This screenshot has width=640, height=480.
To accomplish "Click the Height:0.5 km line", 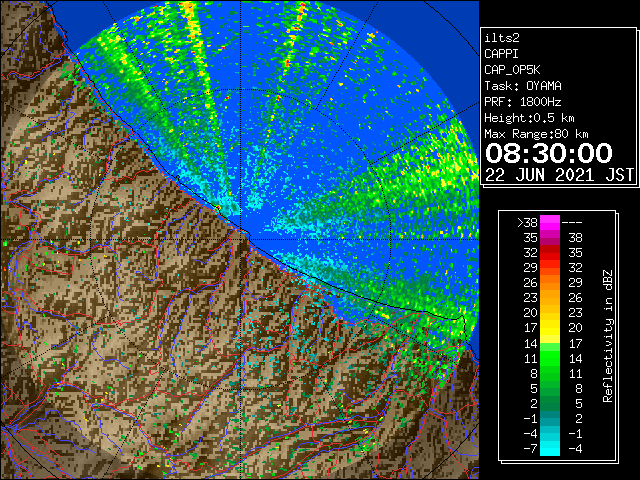I will pyautogui.click(x=529, y=118).
